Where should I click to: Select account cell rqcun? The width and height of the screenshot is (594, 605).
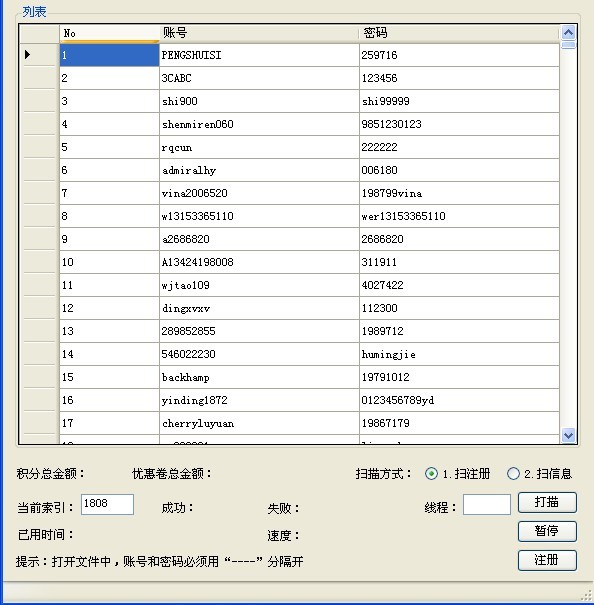point(259,147)
